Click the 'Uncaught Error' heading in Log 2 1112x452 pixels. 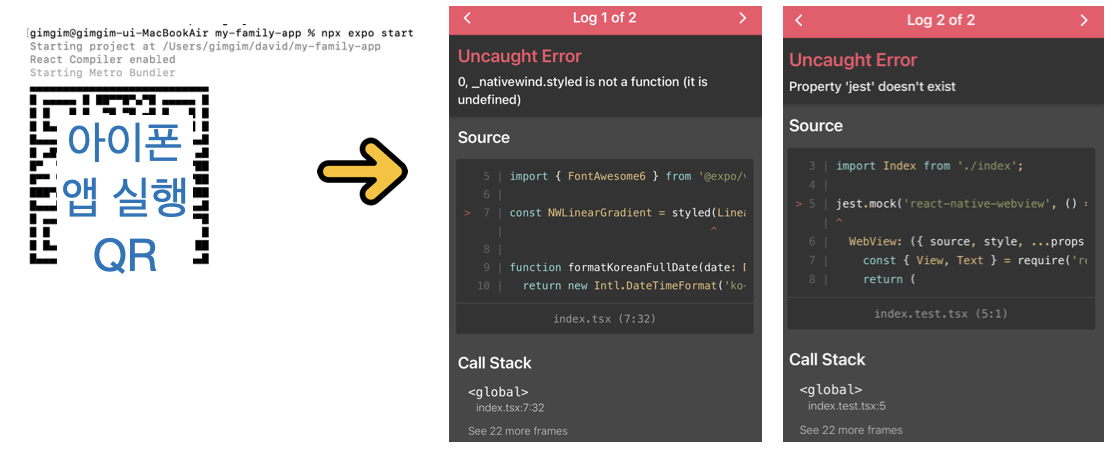point(853,60)
